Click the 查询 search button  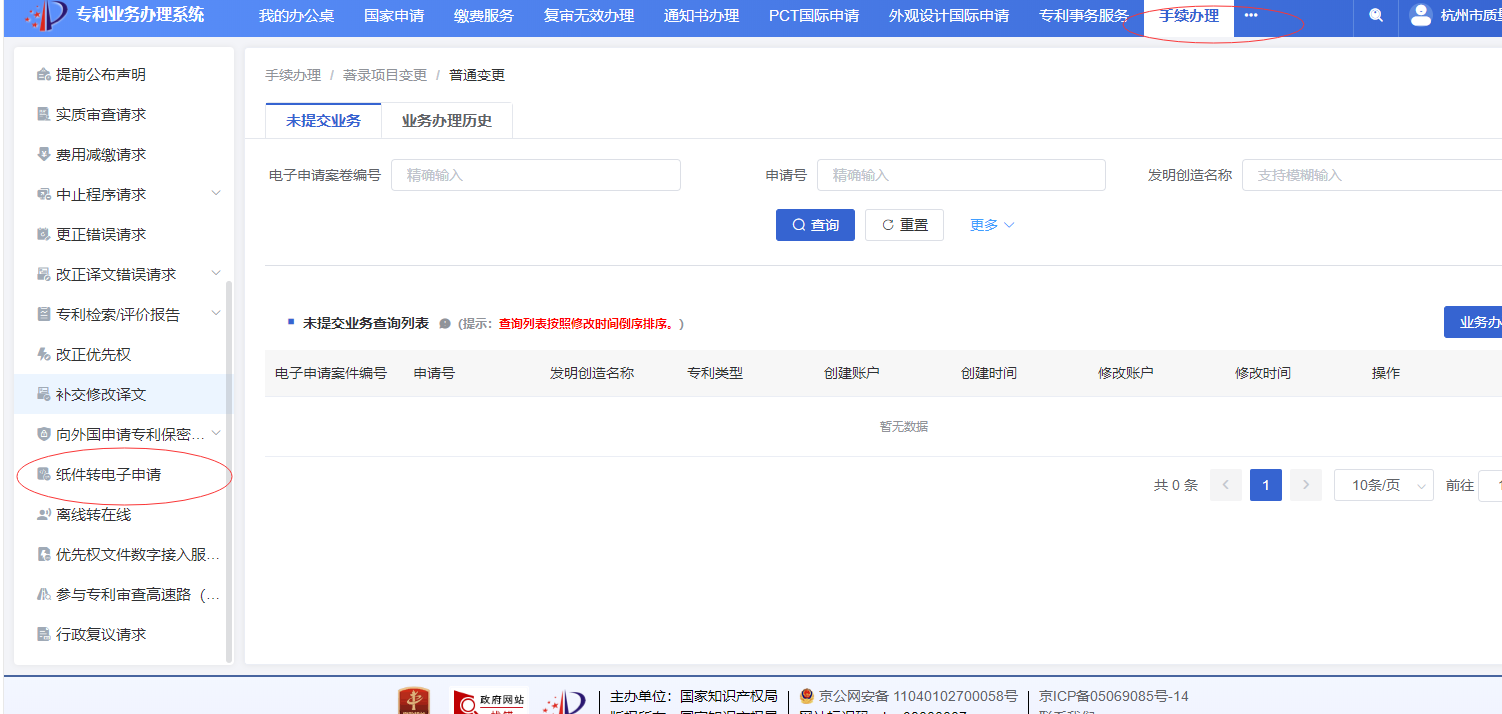click(x=815, y=225)
